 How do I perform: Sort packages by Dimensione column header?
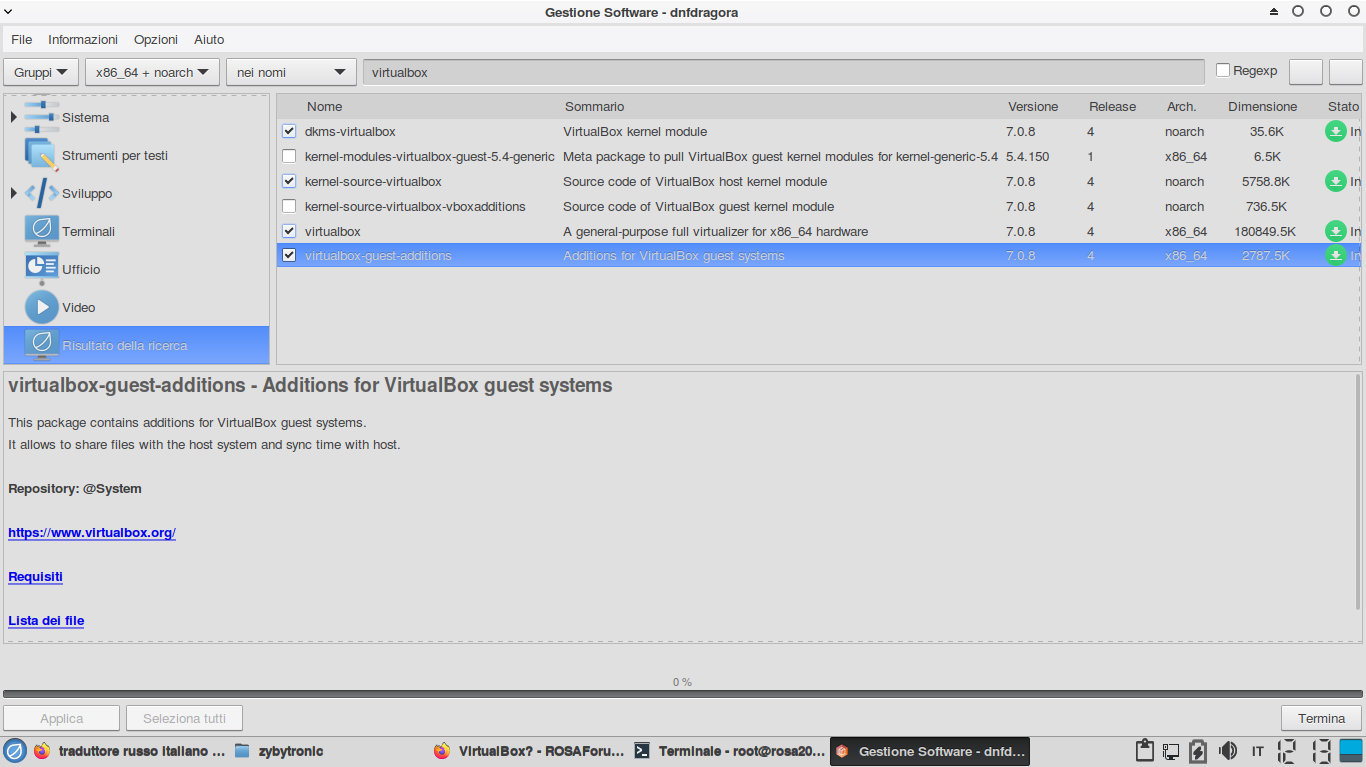point(1262,106)
